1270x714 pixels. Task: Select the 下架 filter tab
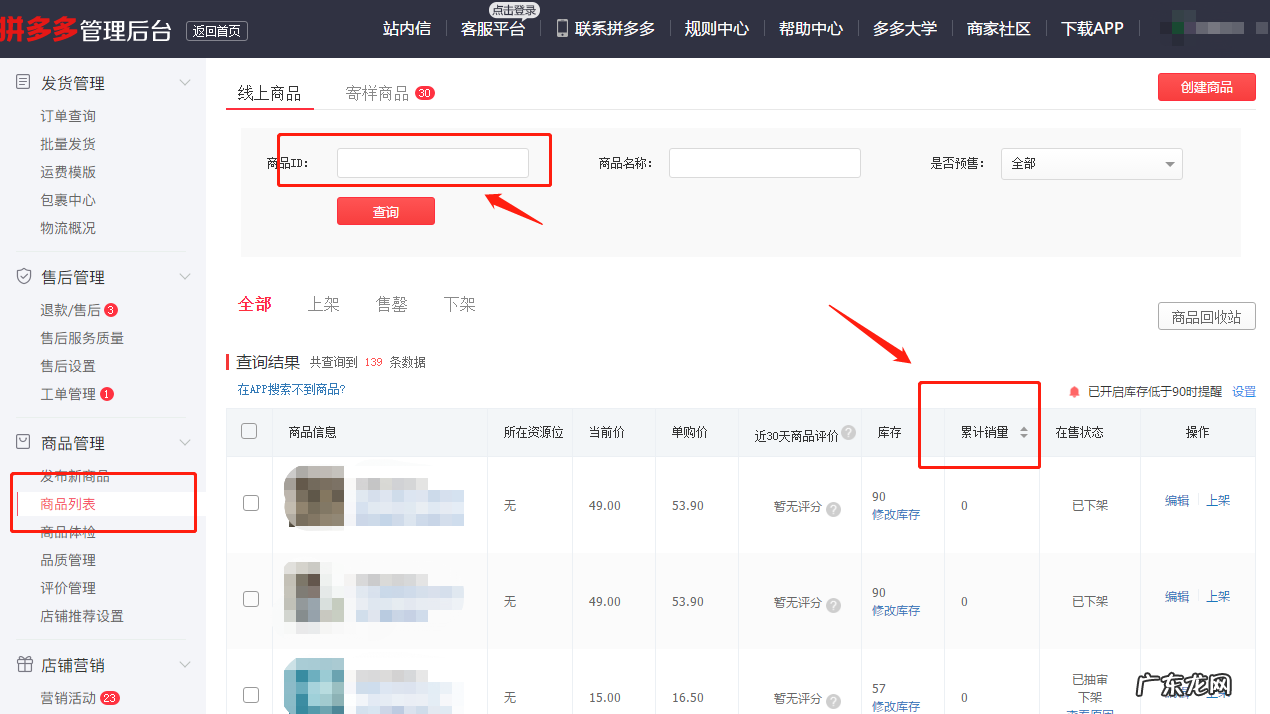tap(459, 304)
